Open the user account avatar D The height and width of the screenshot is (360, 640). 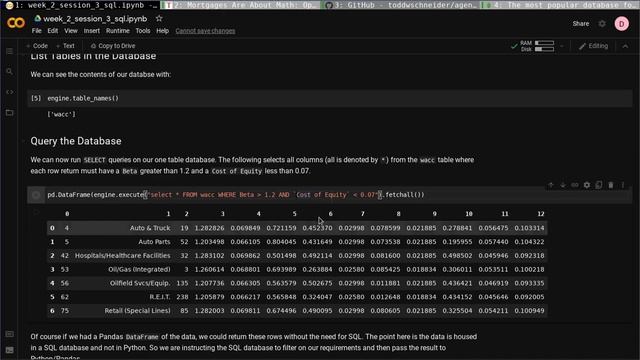622,24
